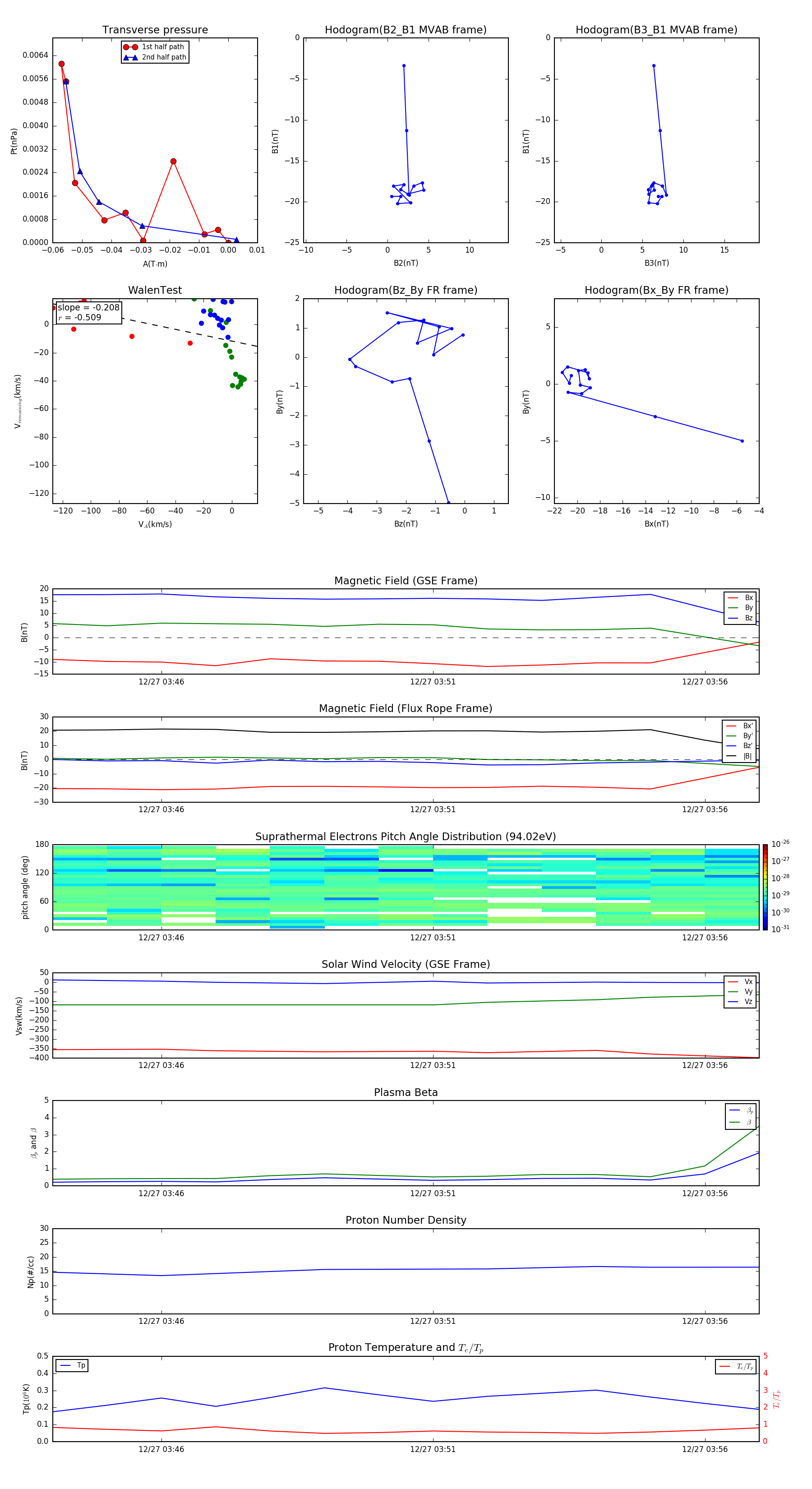This screenshot has width=812, height=1489.
Task: Click Vz legend entry in velocity plot
Action: click(740, 1002)
